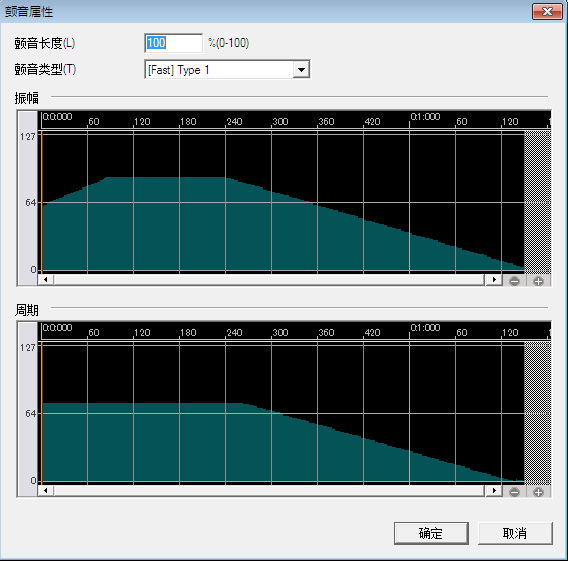Zoom out the period graph with minus icon
The image size is (568, 561).
(x=514, y=492)
